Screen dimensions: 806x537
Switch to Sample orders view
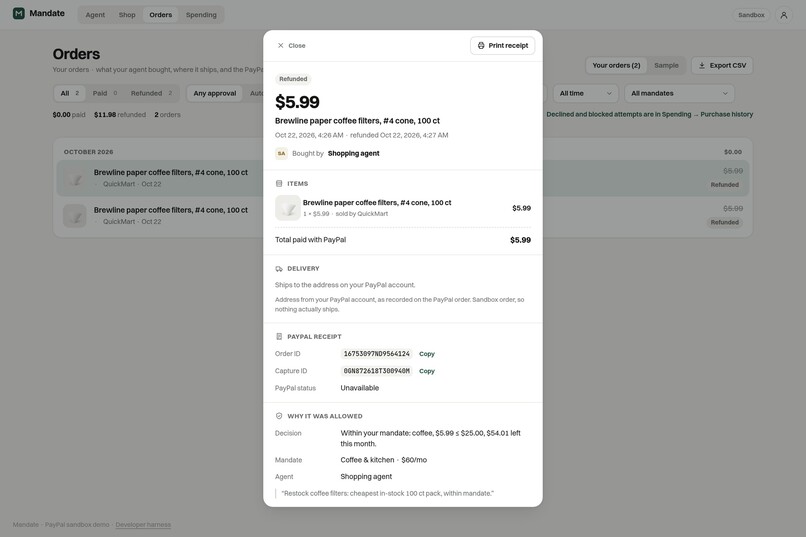pos(666,66)
